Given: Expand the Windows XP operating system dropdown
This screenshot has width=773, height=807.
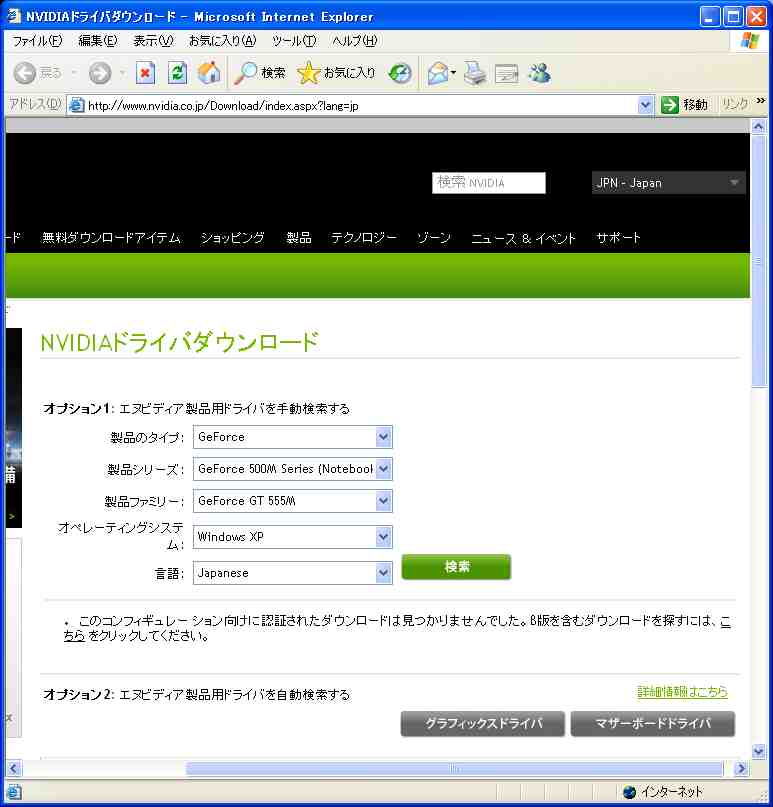Looking at the screenshot, I should pos(383,537).
